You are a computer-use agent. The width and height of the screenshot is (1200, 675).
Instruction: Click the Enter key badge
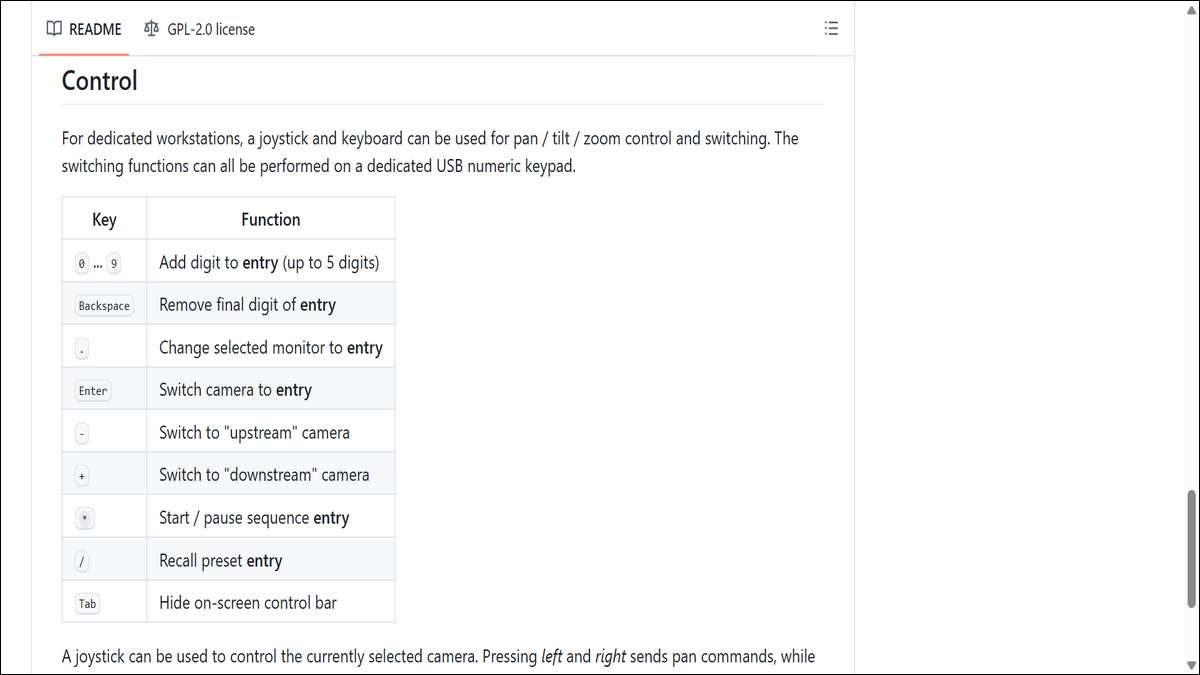point(93,391)
